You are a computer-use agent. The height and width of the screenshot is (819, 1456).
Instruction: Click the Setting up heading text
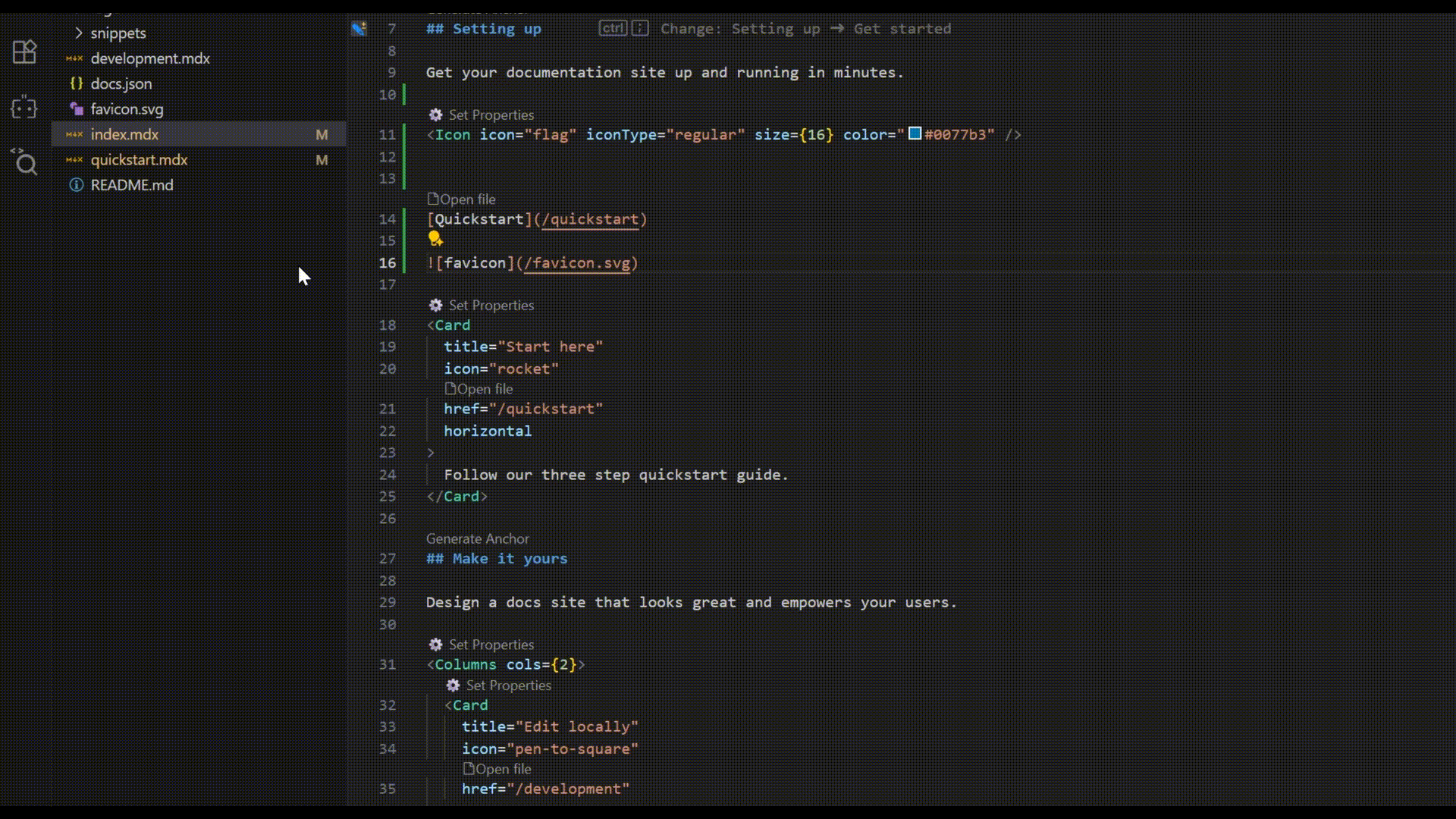point(497,29)
